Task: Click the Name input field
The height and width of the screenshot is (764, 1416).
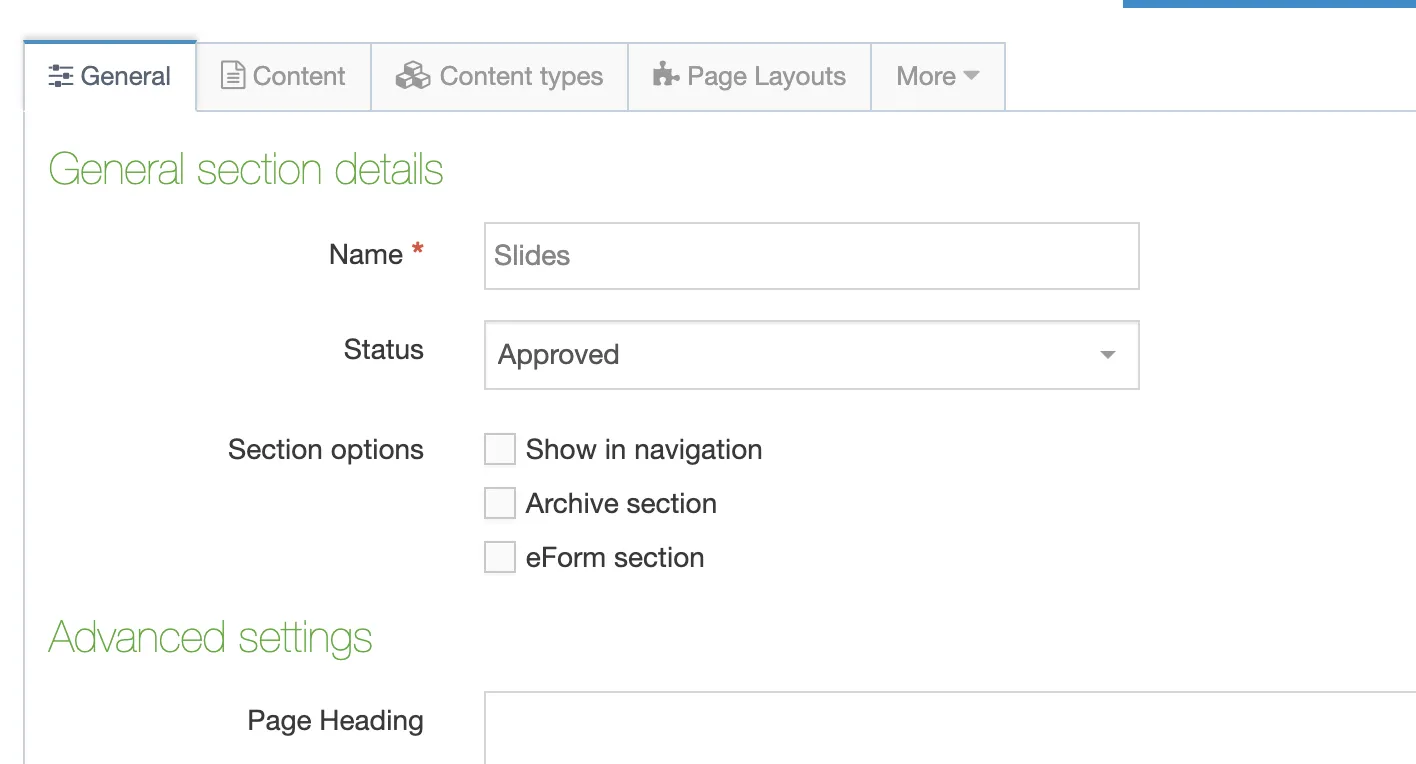Action: click(x=811, y=256)
